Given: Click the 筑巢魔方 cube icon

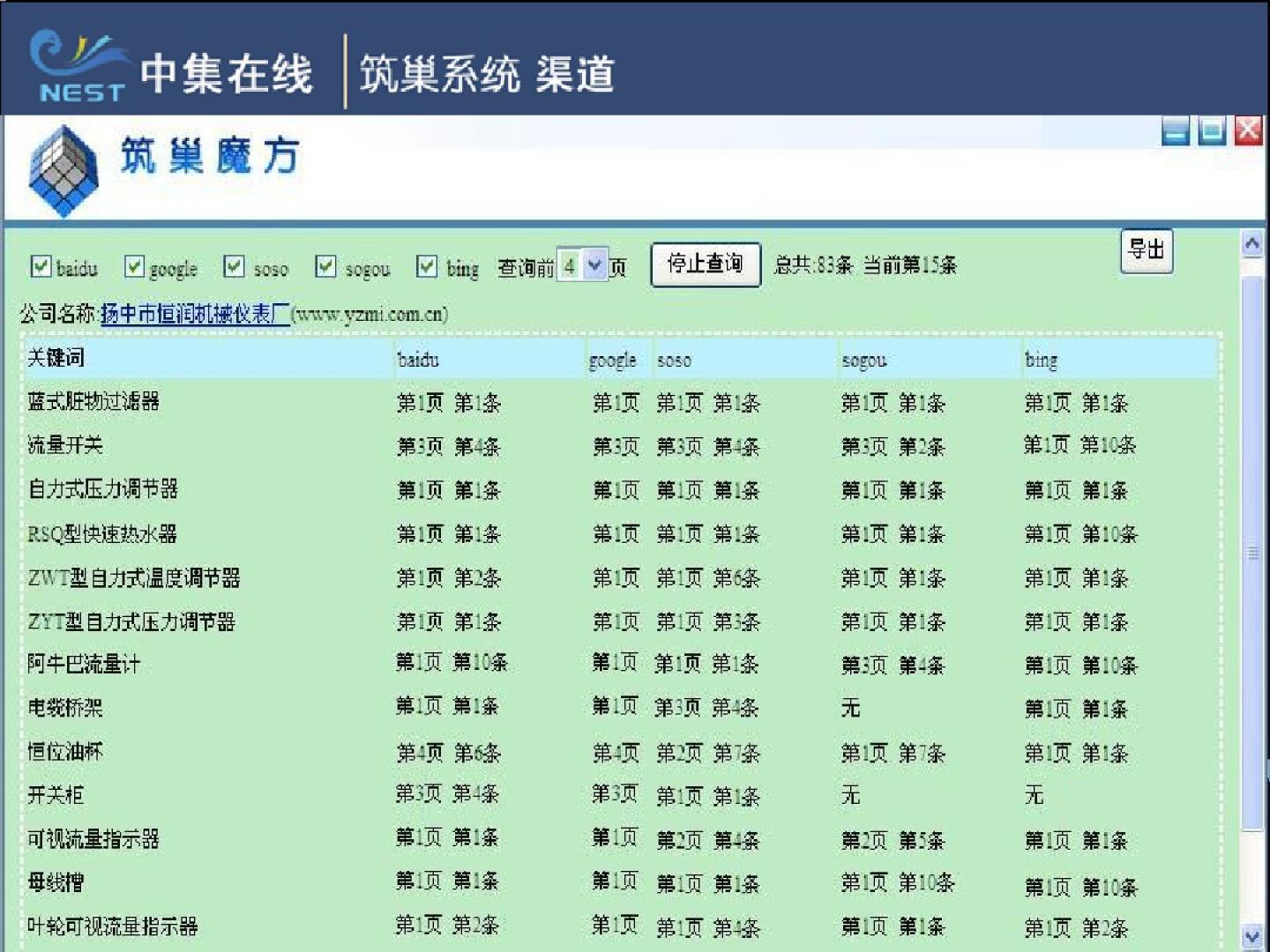Looking at the screenshot, I should point(63,171).
